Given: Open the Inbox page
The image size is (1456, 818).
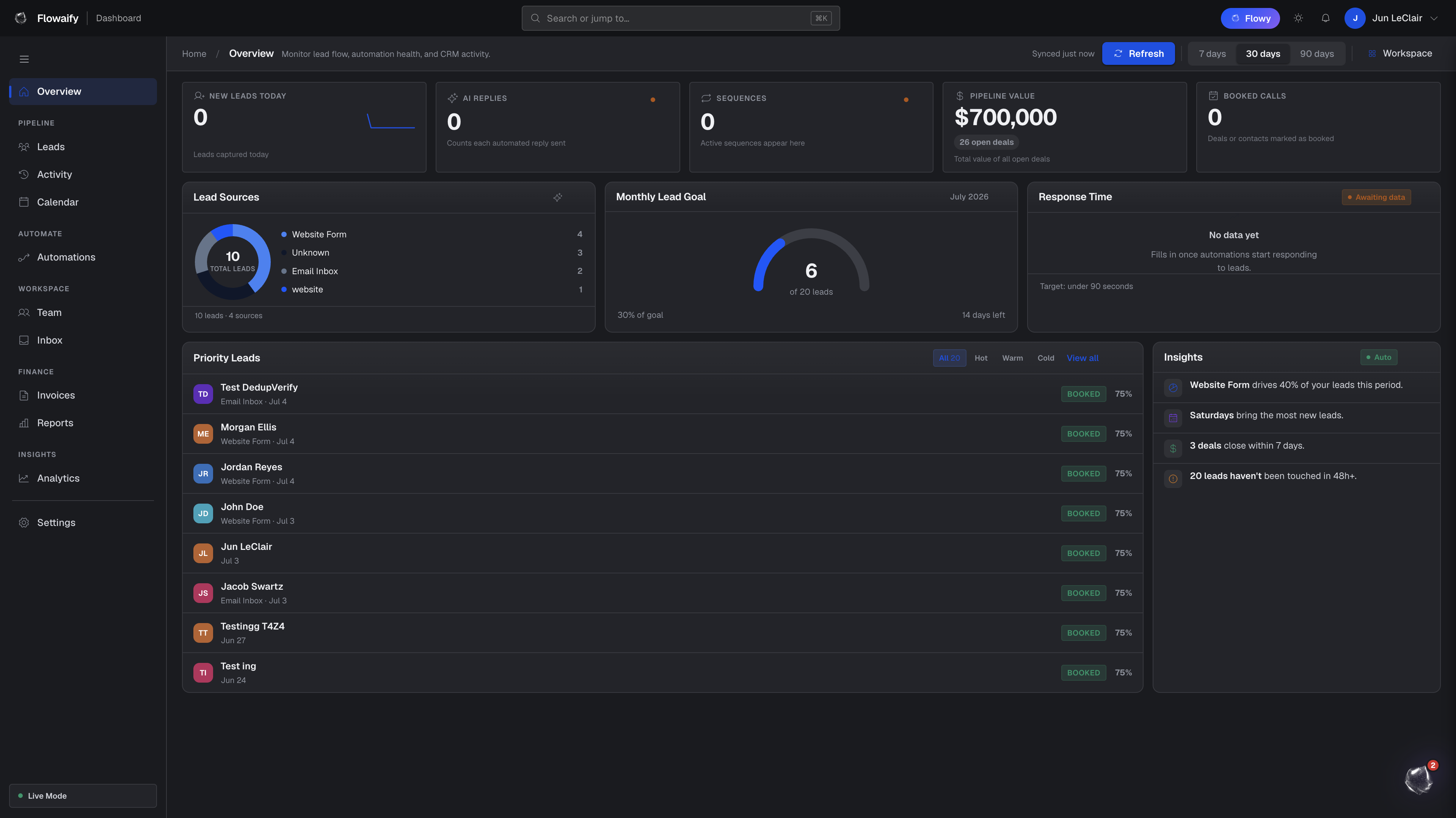Looking at the screenshot, I should 83,340.
